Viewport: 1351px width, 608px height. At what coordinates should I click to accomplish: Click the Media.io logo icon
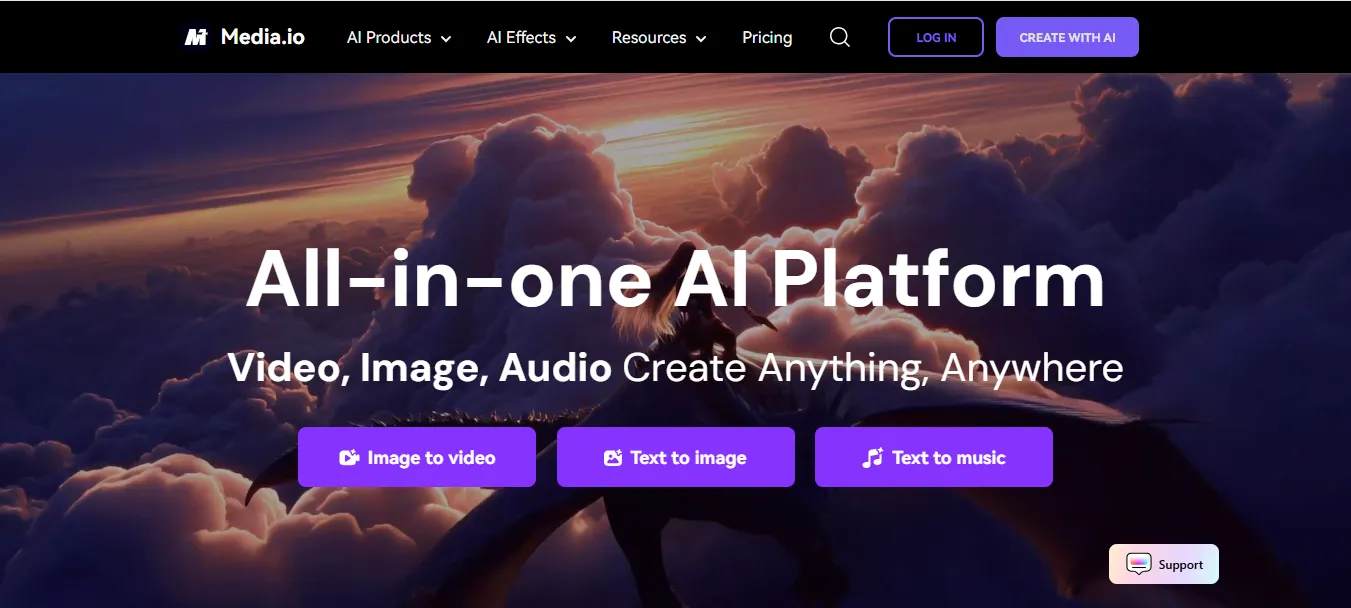(196, 37)
